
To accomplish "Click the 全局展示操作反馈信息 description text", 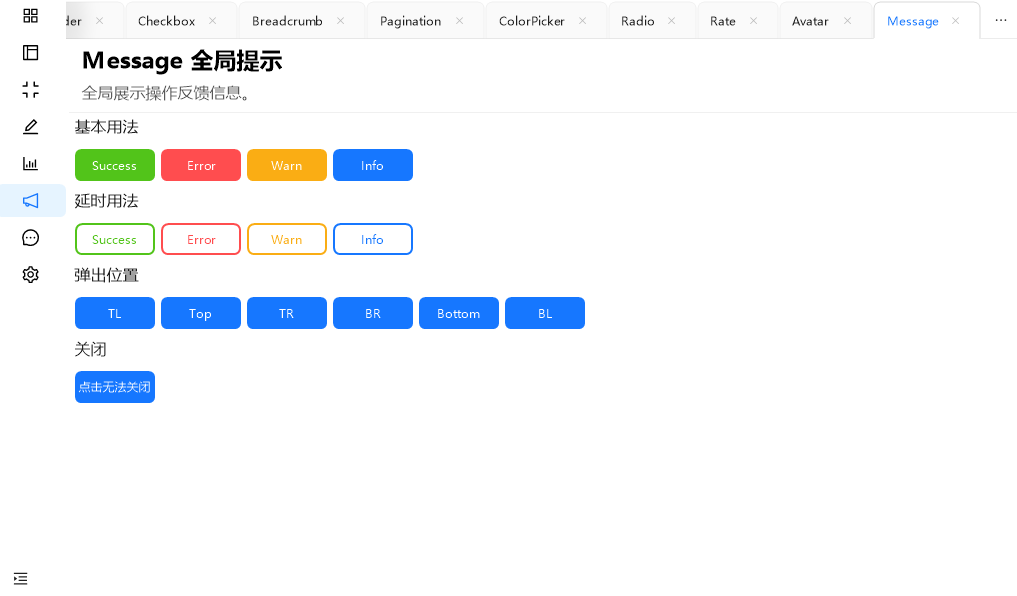I will (165, 93).
